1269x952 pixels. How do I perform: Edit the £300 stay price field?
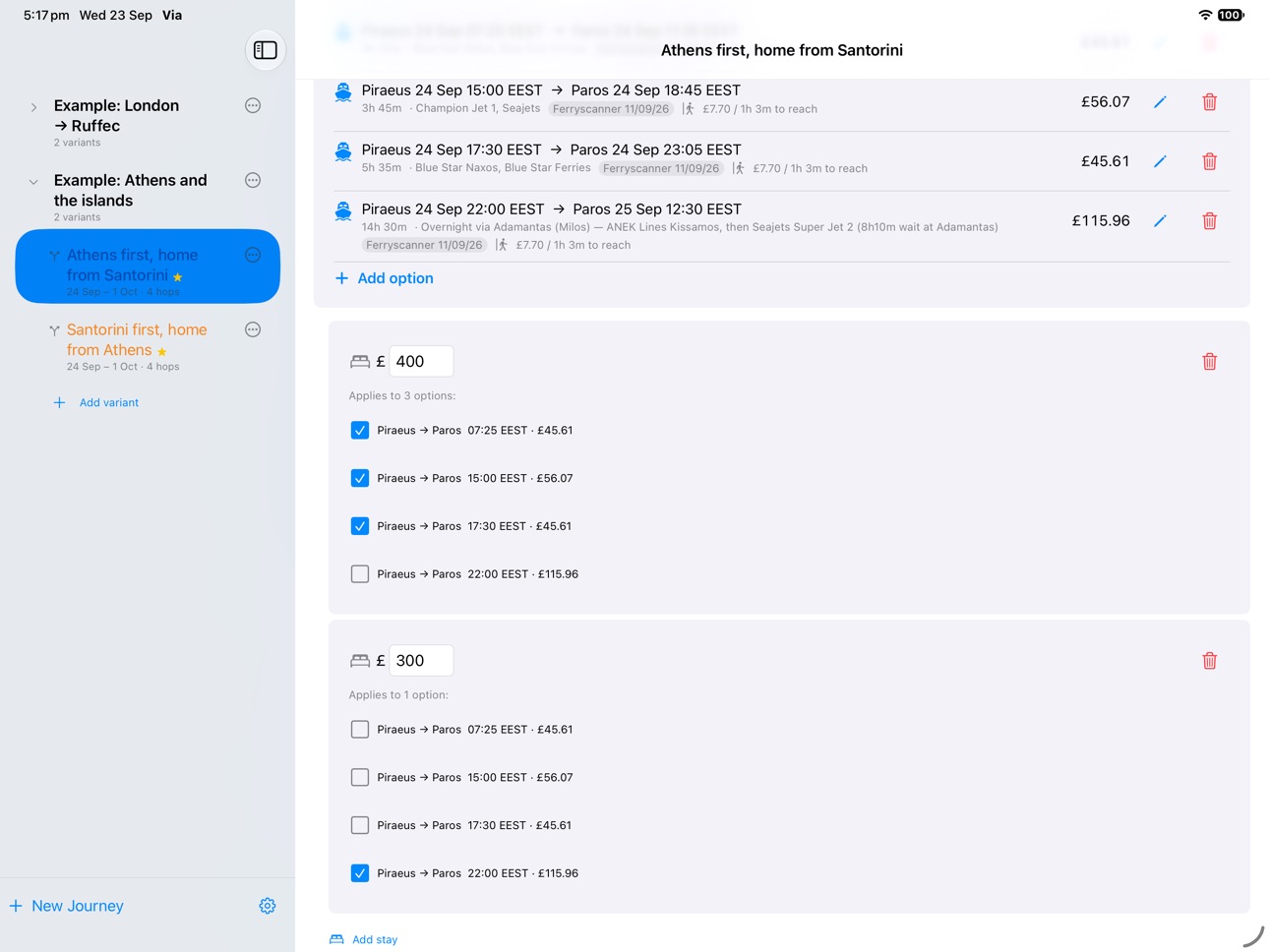click(x=421, y=660)
